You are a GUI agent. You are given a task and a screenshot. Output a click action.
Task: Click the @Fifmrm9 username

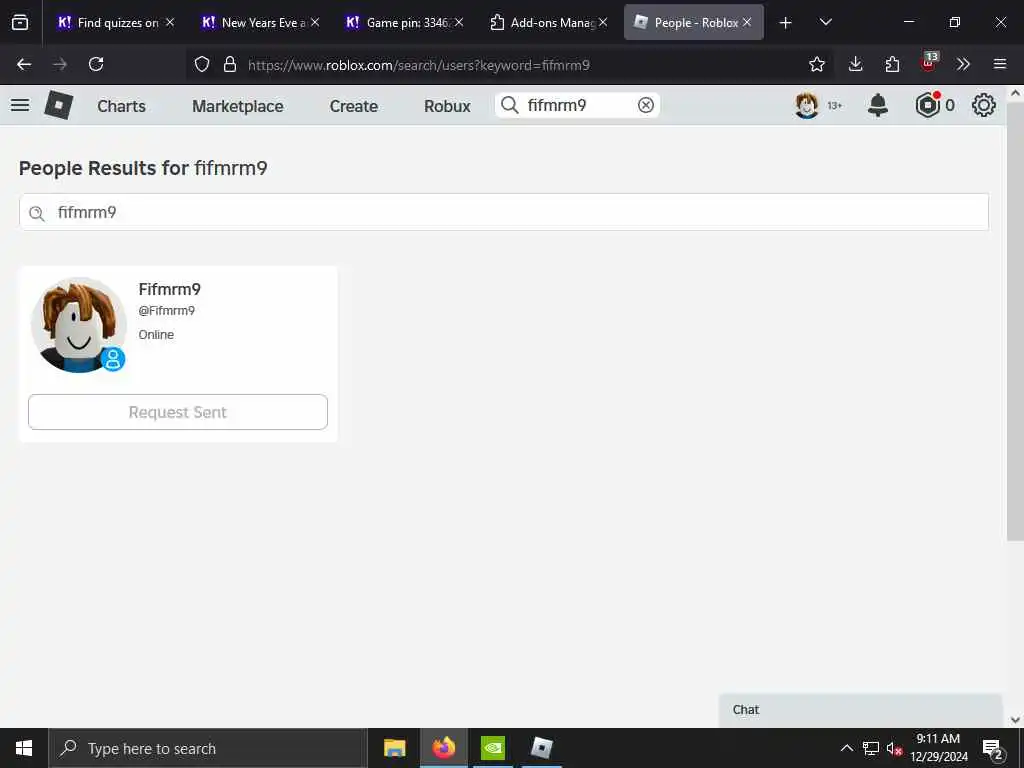pyautogui.click(x=167, y=311)
